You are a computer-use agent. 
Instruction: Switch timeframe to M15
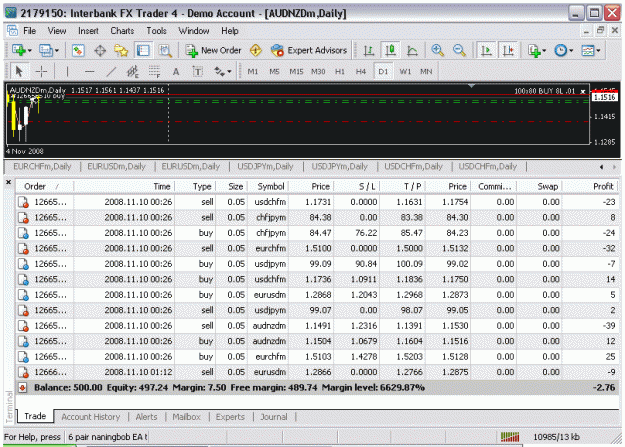pos(296,72)
